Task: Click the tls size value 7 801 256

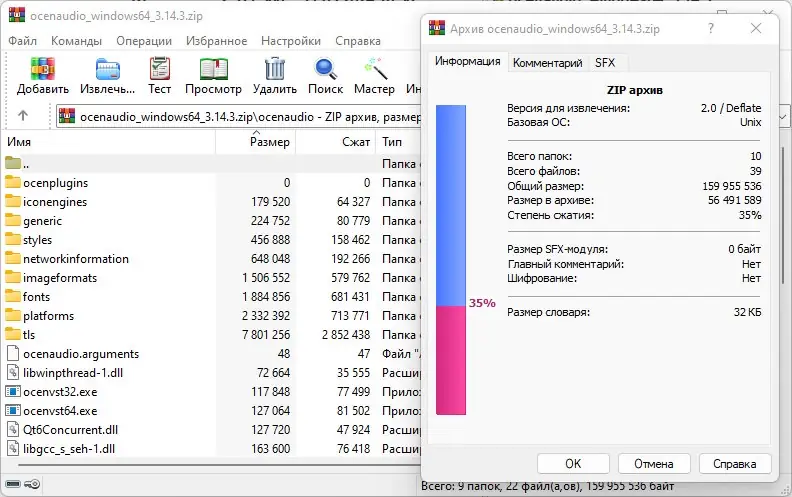Action: pos(266,334)
